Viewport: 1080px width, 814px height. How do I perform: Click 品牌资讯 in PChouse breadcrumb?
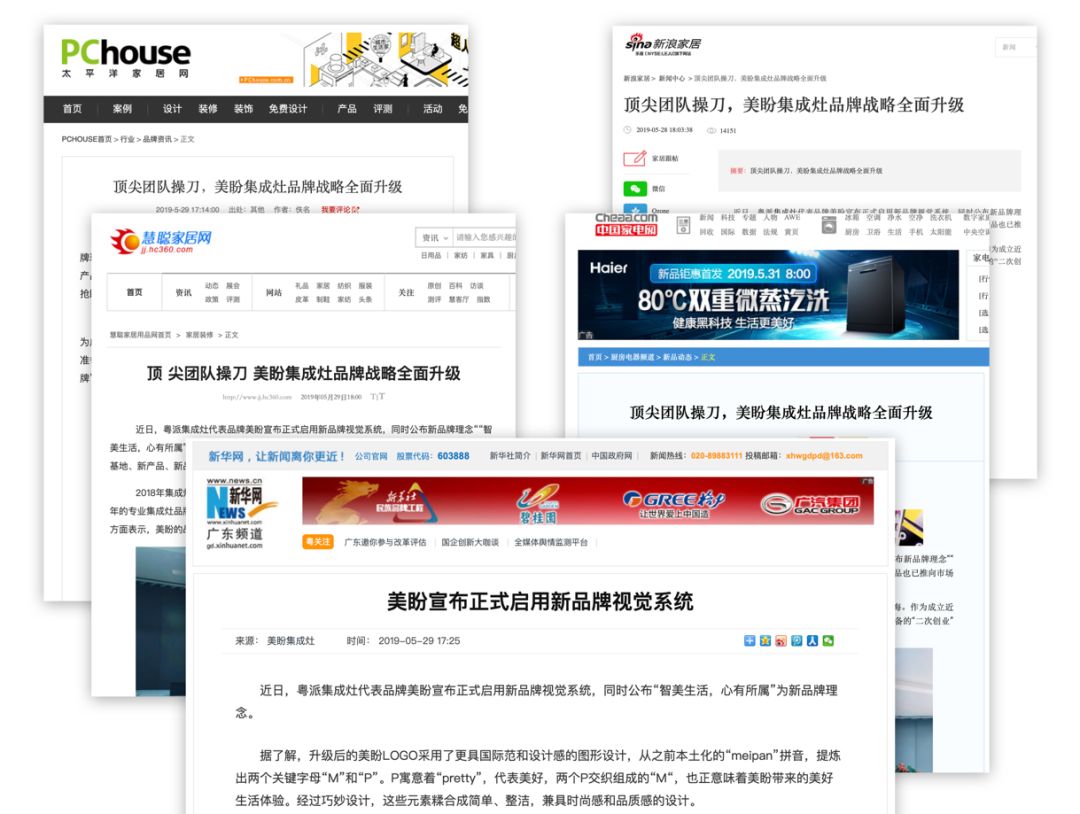click(157, 140)
